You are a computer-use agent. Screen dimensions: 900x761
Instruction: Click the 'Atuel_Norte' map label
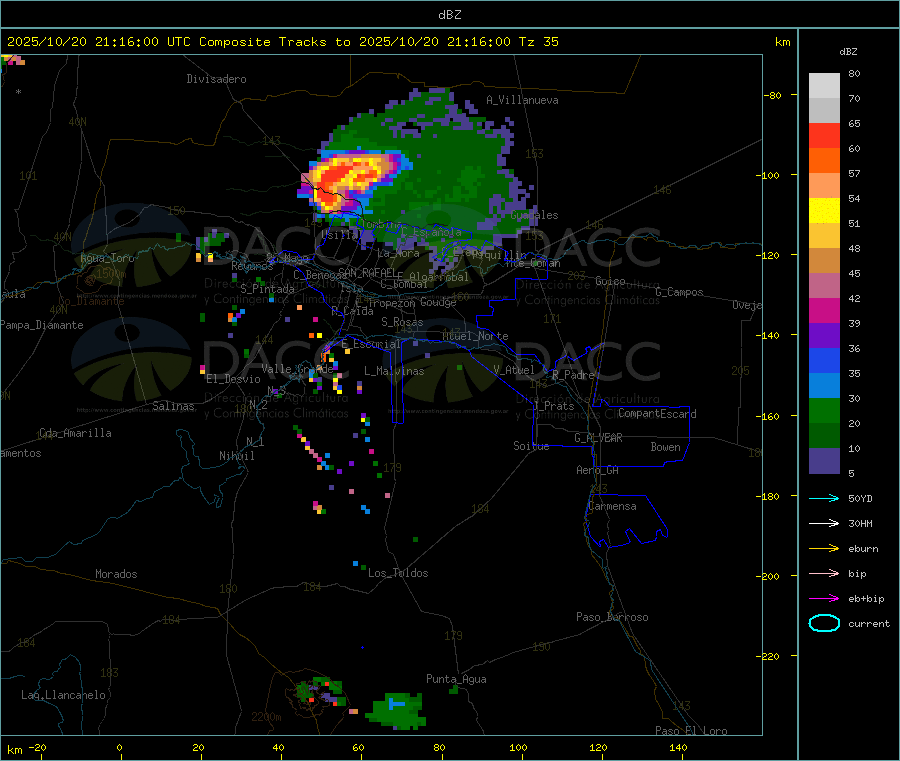point(475,336)
